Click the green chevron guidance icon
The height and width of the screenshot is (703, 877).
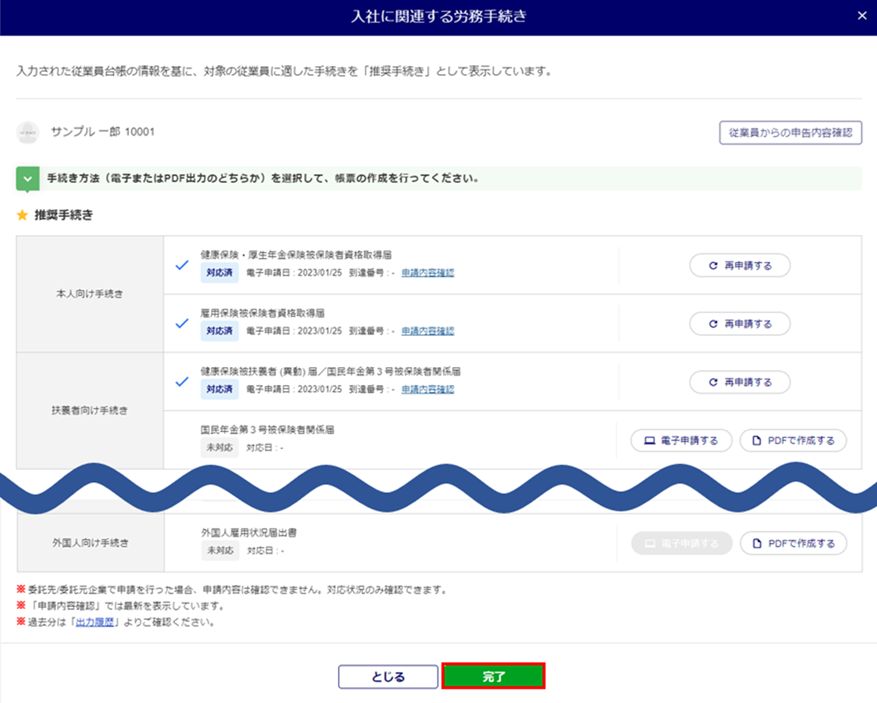pyautogui.click(x=27, y=180)
